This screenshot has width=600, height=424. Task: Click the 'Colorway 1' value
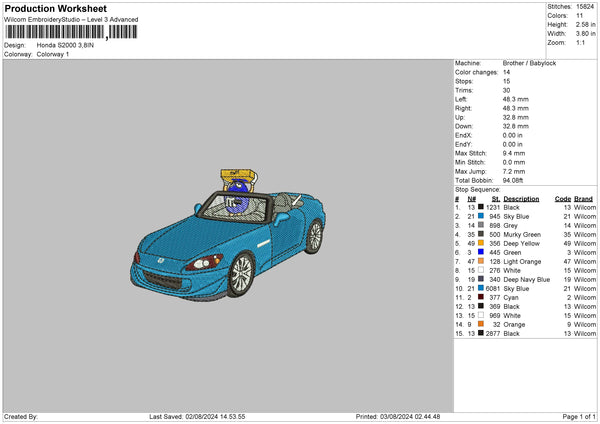point(53,54)
